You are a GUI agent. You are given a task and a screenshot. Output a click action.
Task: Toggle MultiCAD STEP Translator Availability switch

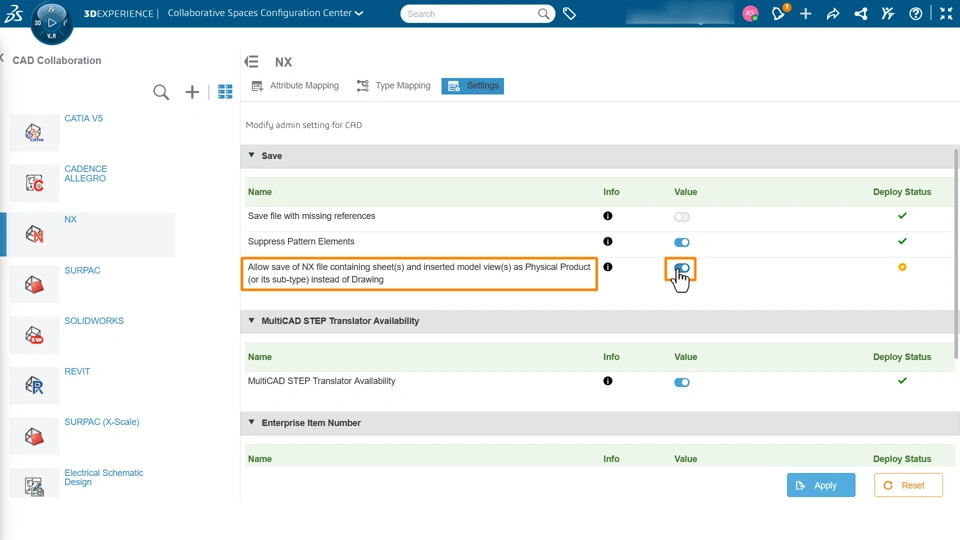click(x=681, y=383)
